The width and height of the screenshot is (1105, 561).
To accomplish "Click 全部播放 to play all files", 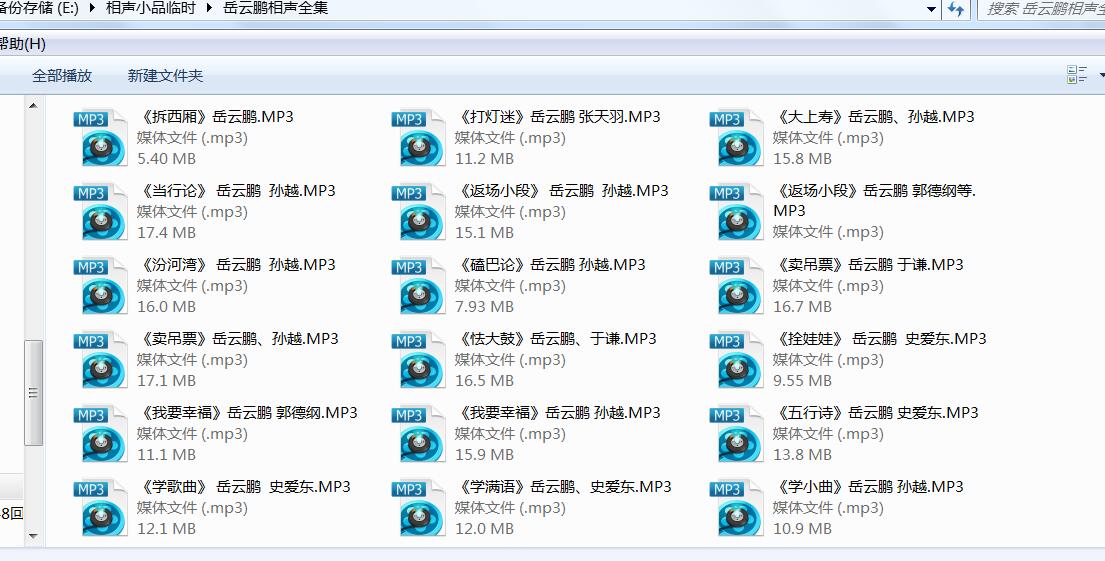I will pos(62,75).
